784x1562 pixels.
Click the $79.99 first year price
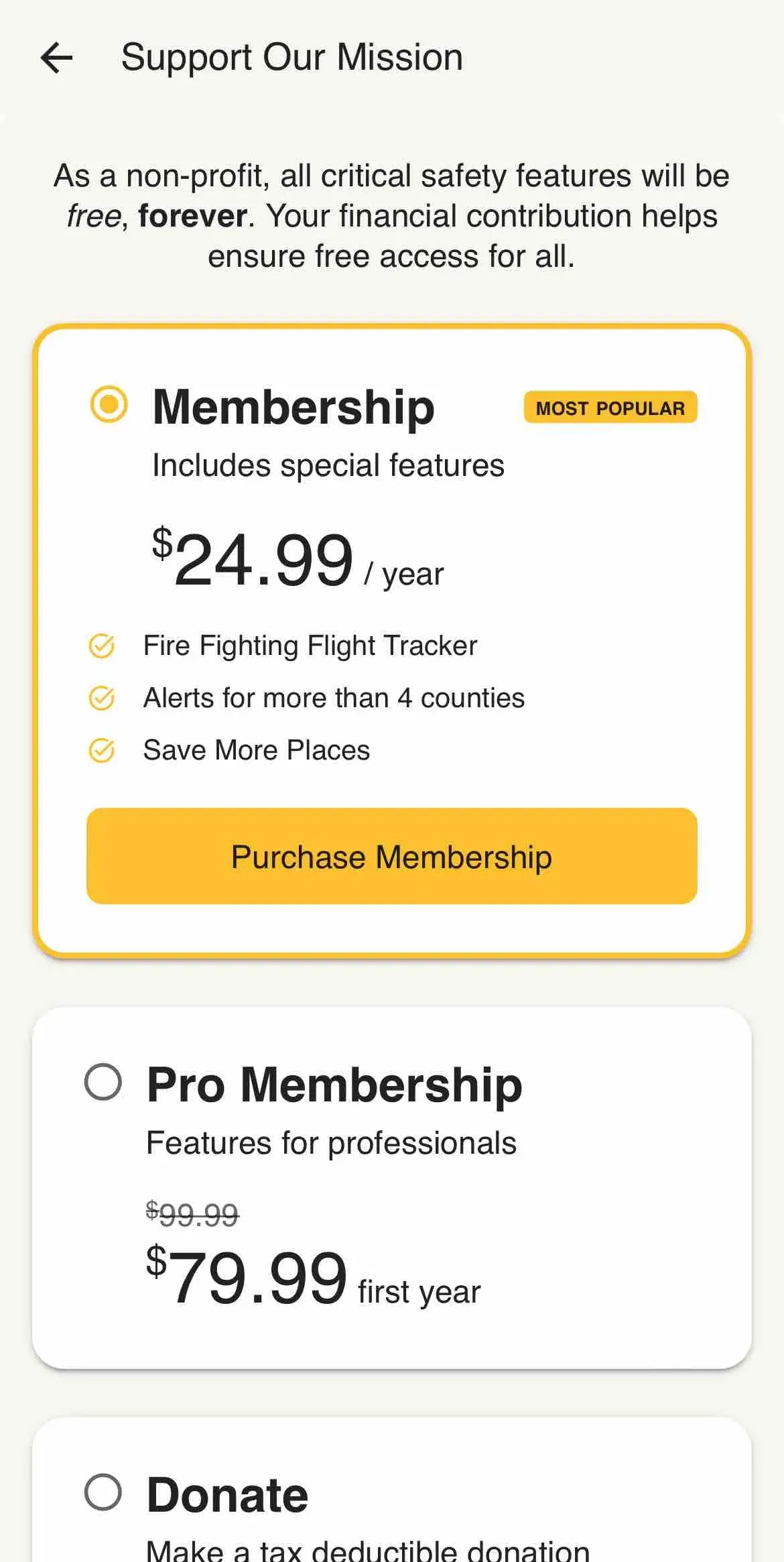coord(313,1278)
